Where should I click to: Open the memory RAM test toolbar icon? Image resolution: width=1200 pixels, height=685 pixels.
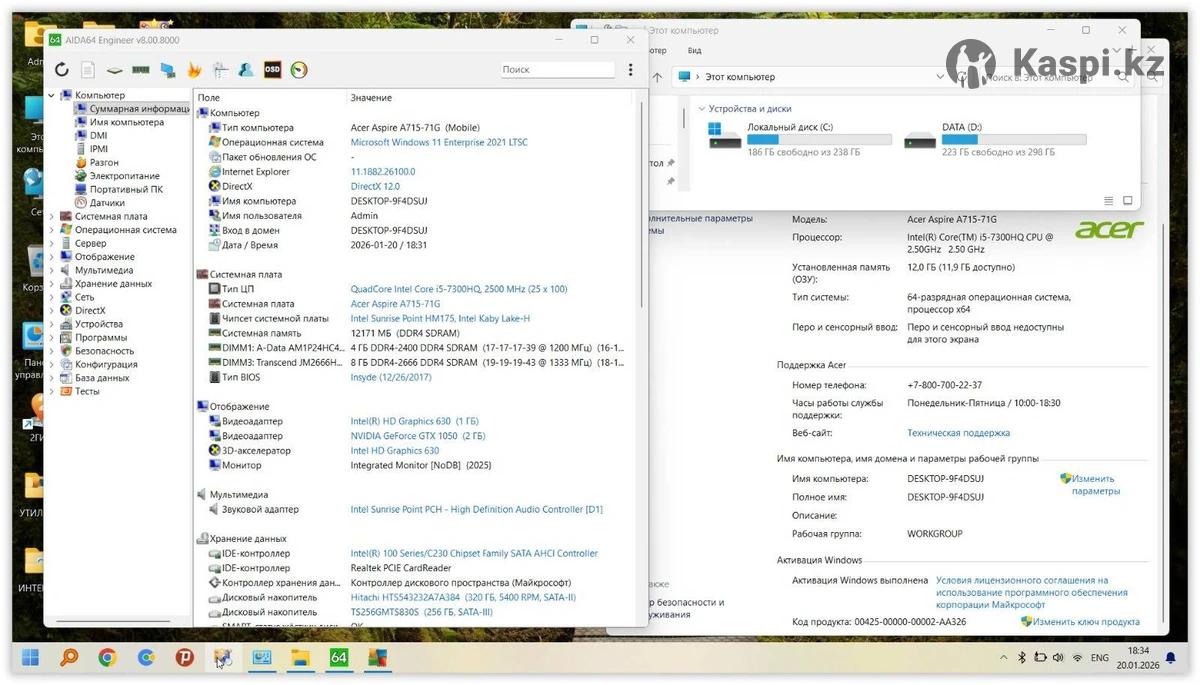[x=141, y=70]
